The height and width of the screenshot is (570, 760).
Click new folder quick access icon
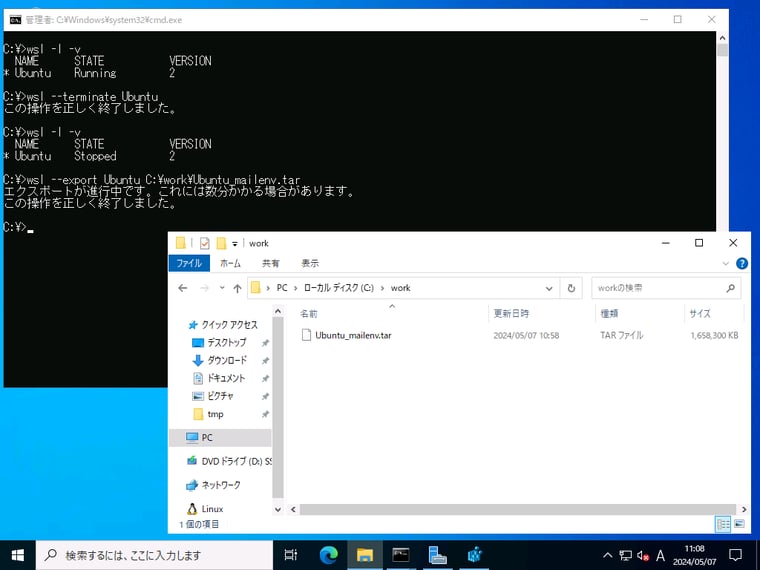coord(222,243)
